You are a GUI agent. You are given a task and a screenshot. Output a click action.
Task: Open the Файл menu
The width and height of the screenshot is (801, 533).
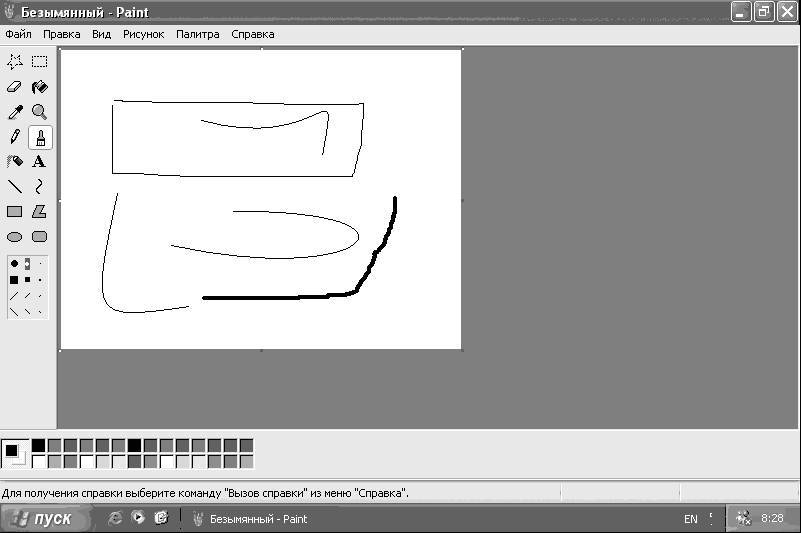(18, 34)
